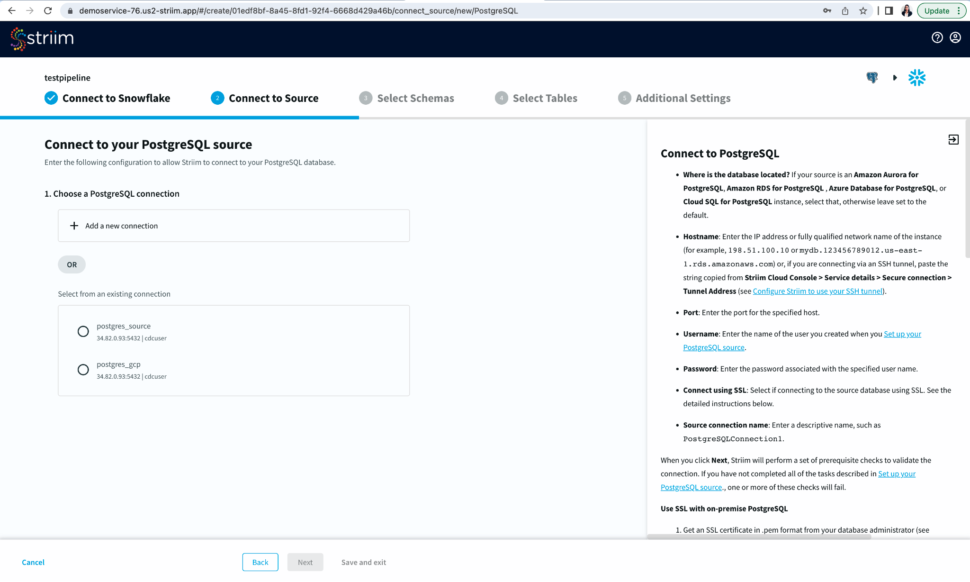Click Cancel at bottom left

pos(33,562)
